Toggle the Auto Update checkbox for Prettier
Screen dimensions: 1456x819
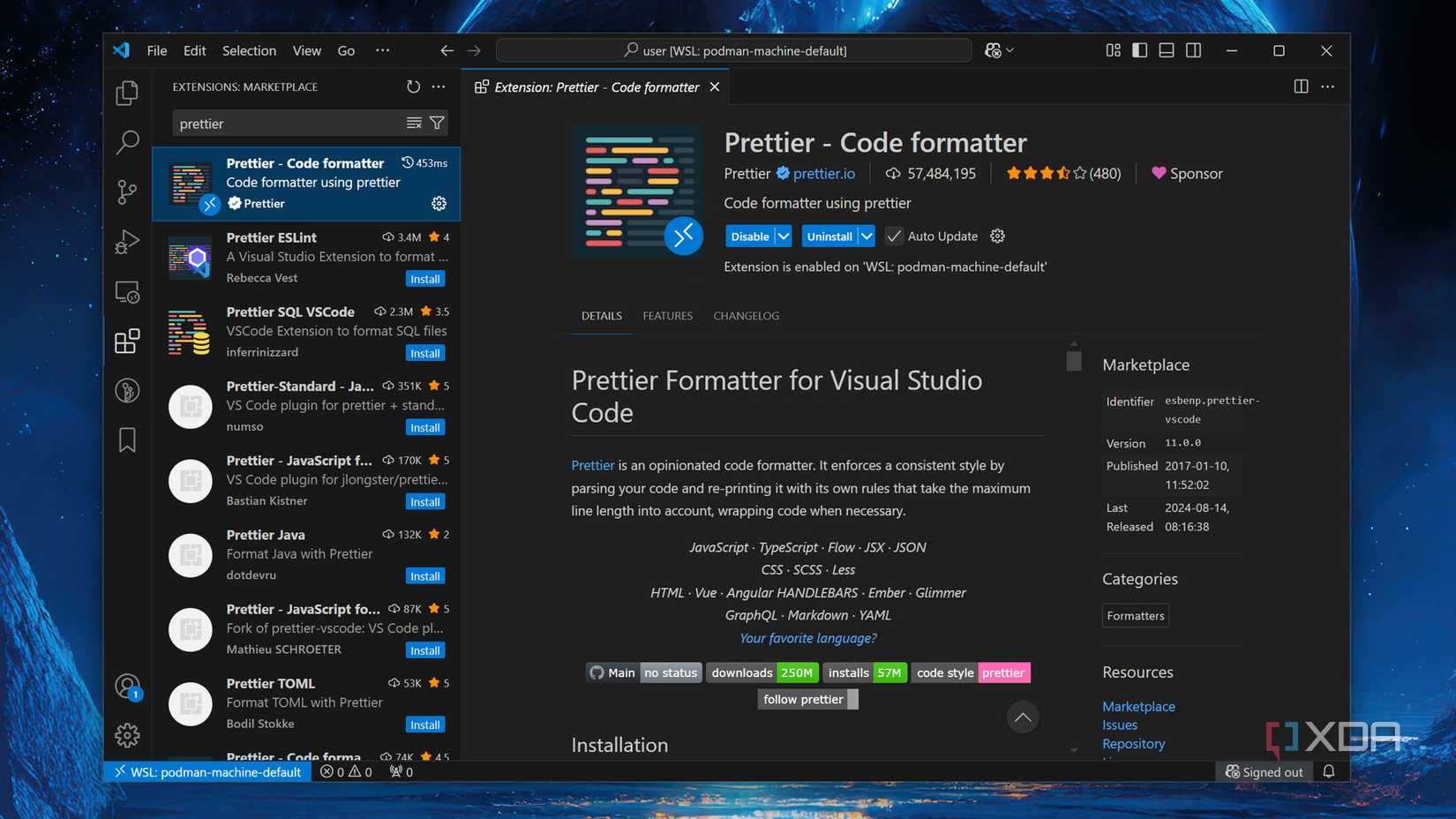tap(894, 236)
